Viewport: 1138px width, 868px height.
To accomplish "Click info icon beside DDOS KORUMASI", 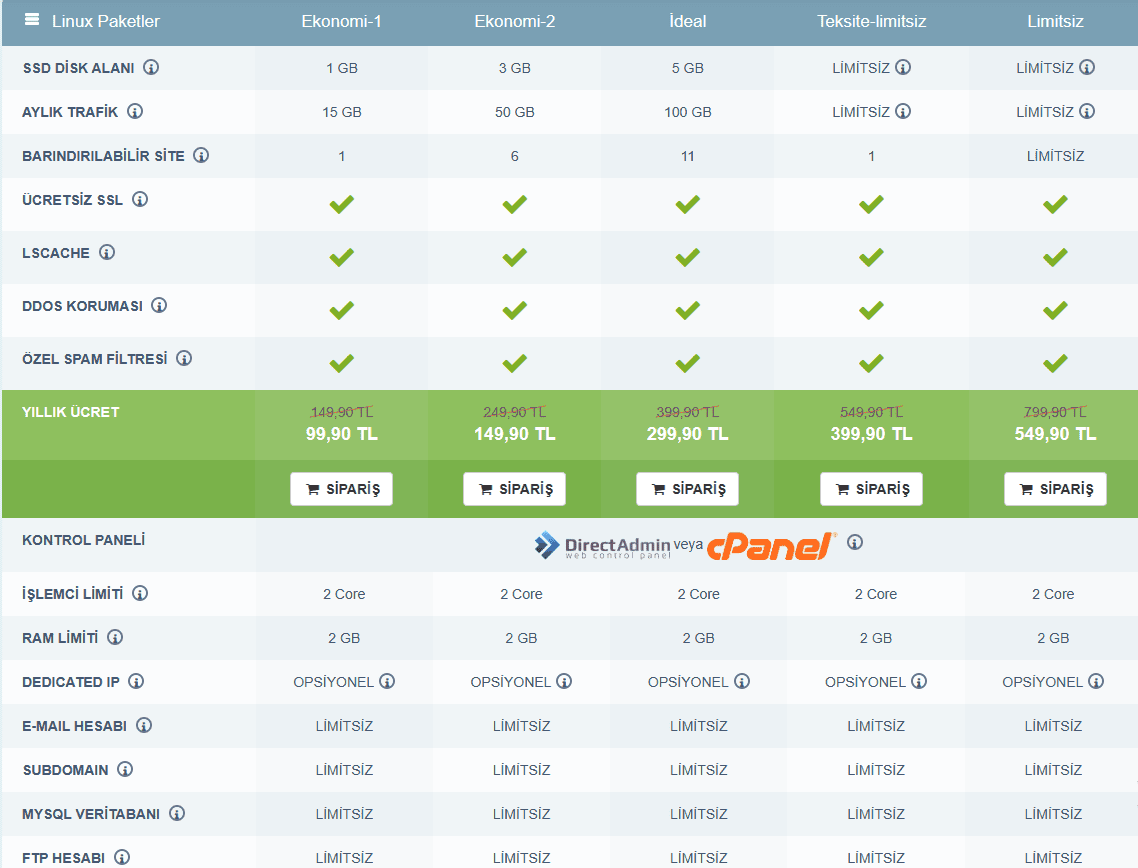I will click(x=159, y=305).
